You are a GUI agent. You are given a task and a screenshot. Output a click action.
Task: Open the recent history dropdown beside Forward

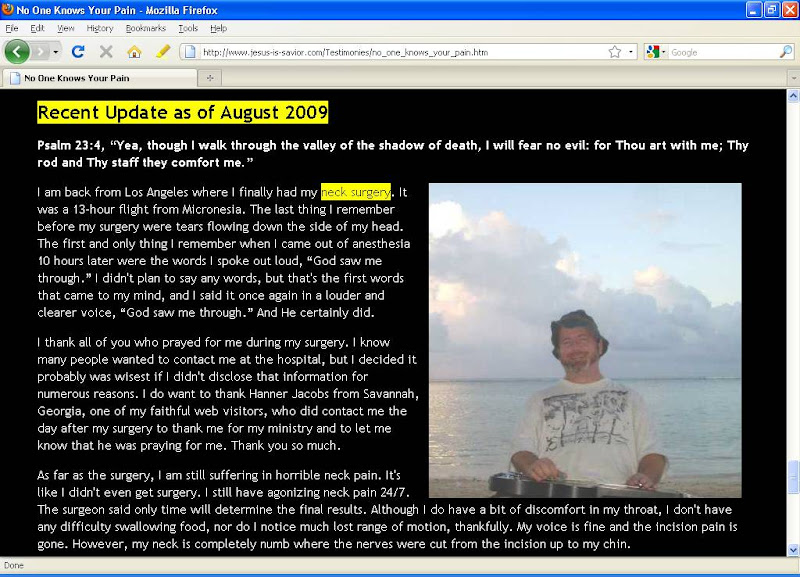55,52
